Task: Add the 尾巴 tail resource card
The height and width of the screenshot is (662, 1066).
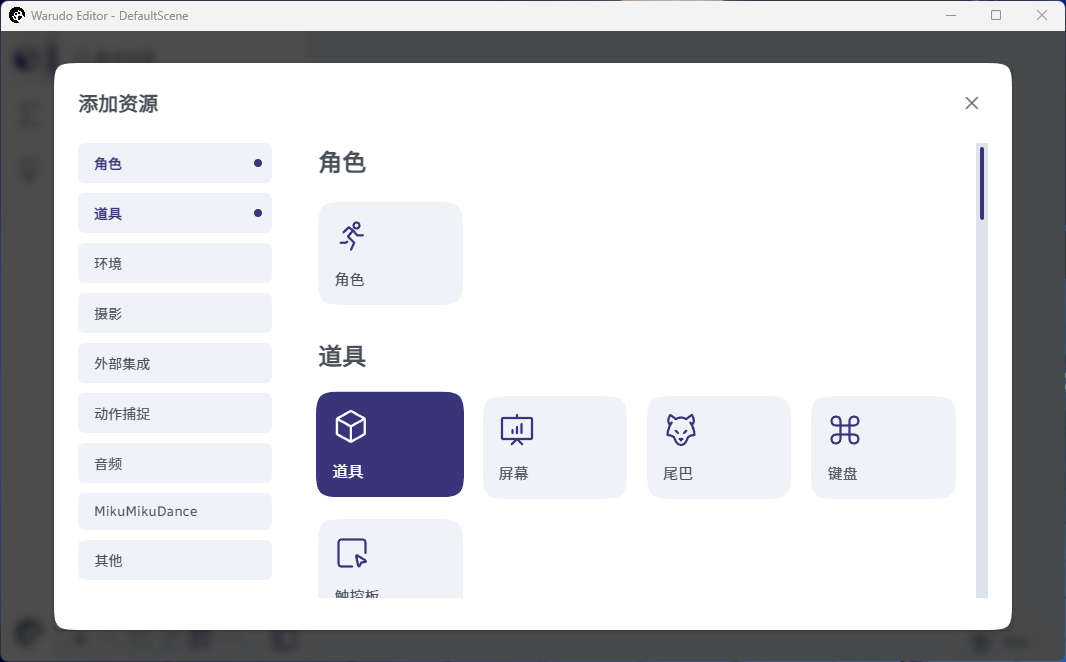Action: pyautogui.click(x=719, y=447)
